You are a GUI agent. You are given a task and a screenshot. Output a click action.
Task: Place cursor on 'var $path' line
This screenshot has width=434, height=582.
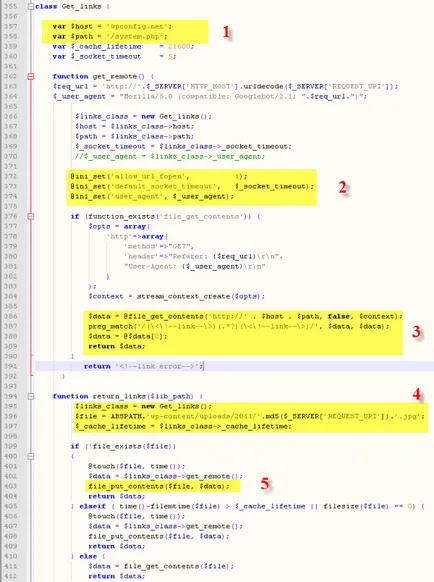[110, 36]
